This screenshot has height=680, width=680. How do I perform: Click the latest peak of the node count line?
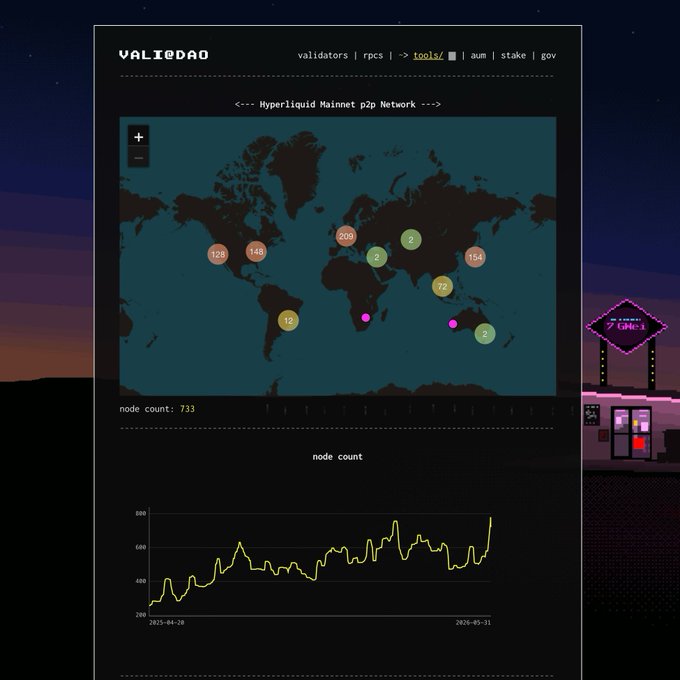(x=490, y=518)
